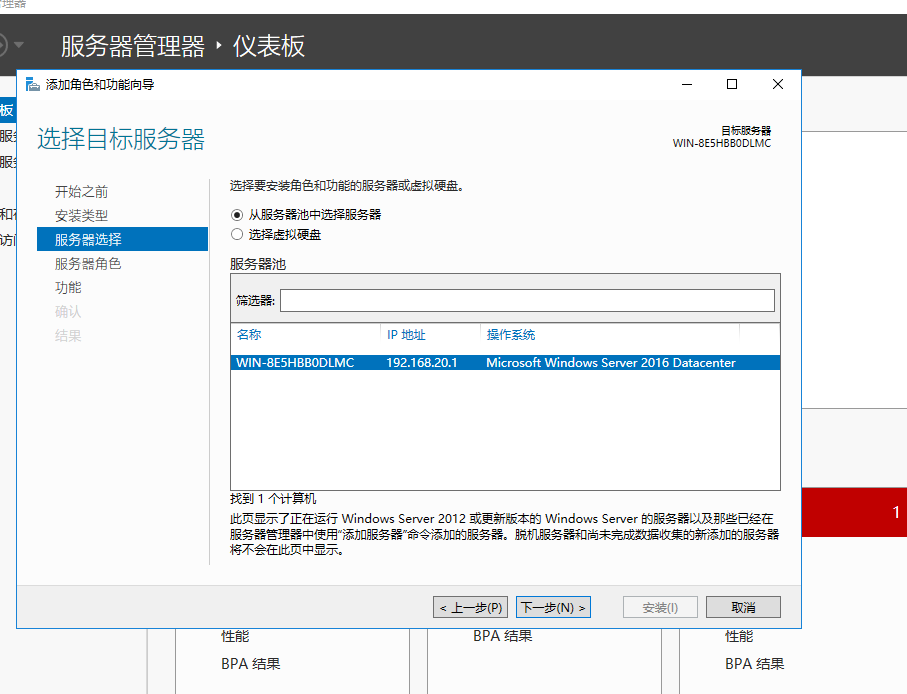This screenshot has width=907, height=694.
Task: Click the 选择目标服务器 page heading
Action: pyautogui.click(x=121, y=139)
